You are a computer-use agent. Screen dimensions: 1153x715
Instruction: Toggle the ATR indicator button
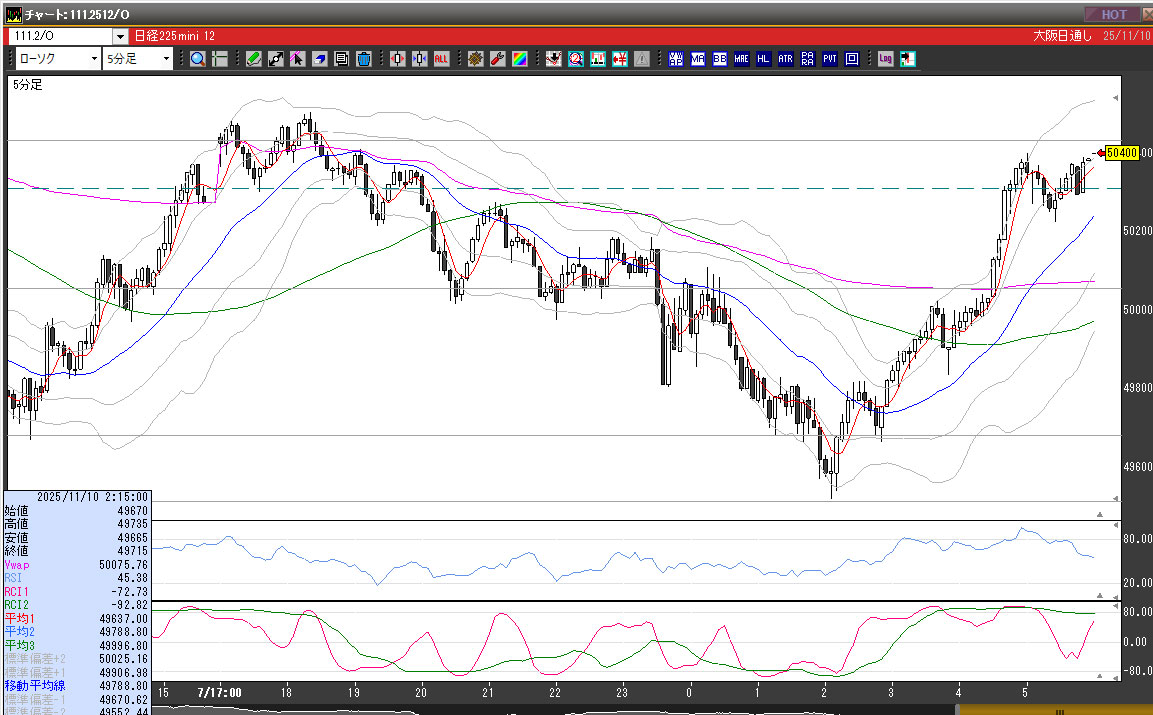coord(785,59)
